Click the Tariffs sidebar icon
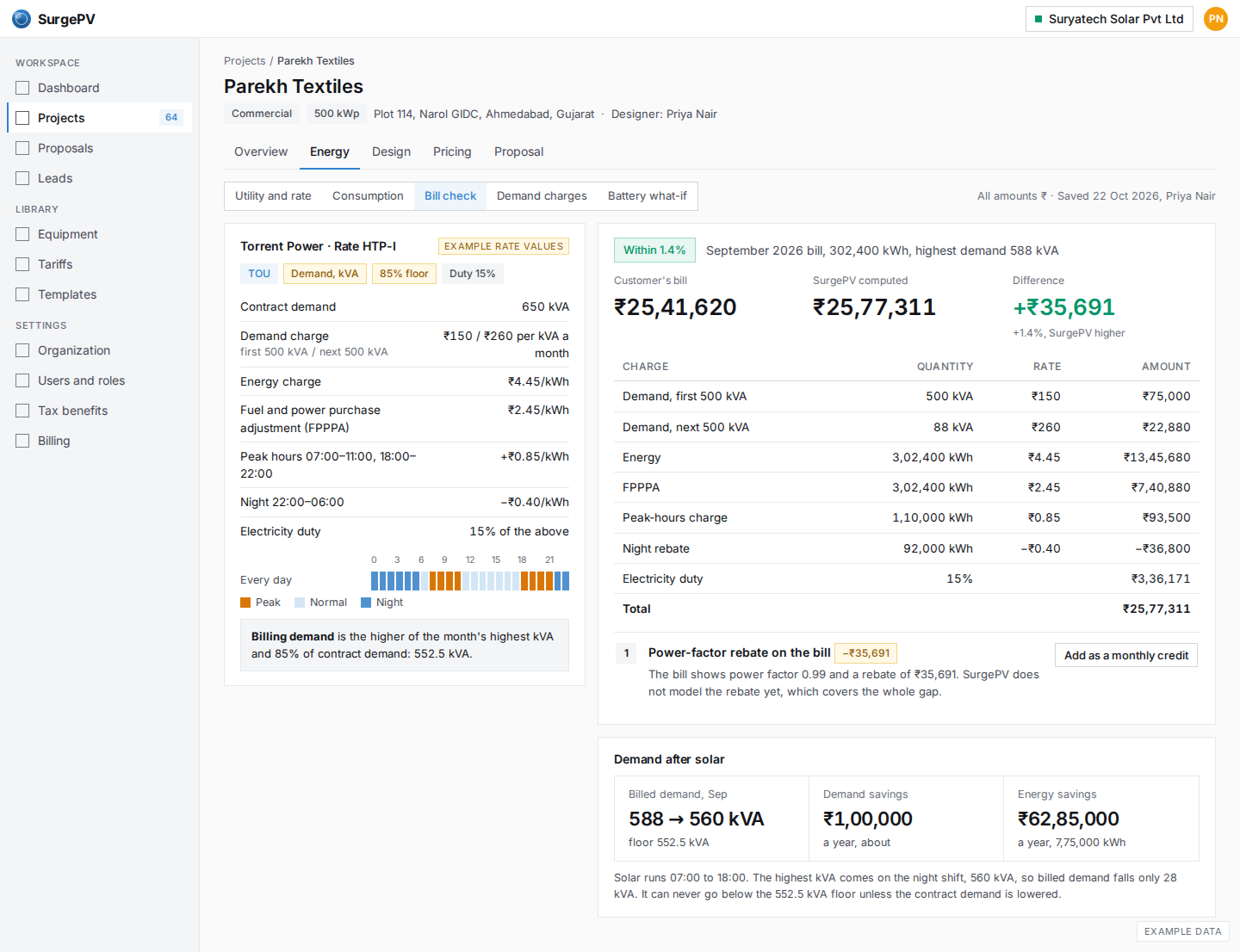 pos(22,264)
